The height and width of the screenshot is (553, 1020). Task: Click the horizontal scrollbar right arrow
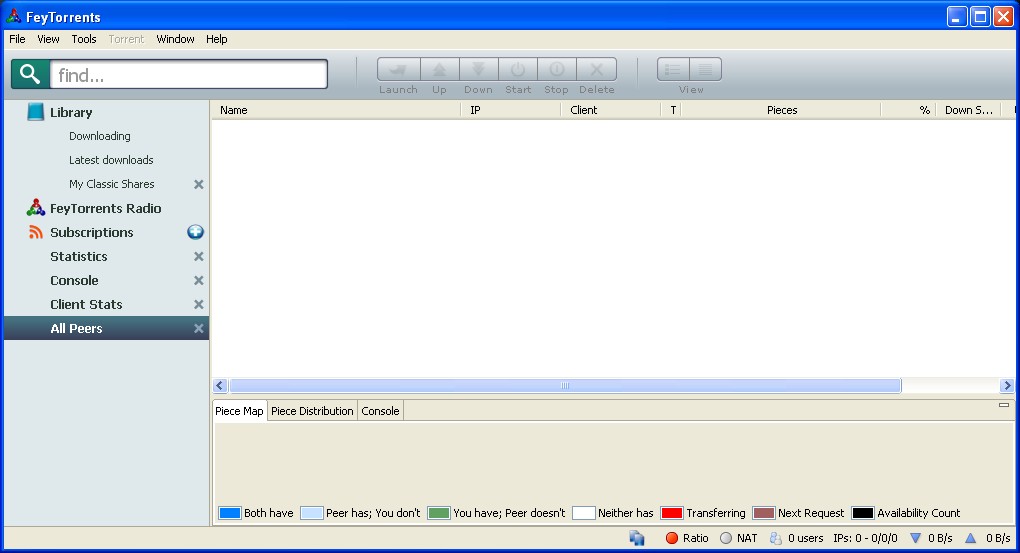1007,386
